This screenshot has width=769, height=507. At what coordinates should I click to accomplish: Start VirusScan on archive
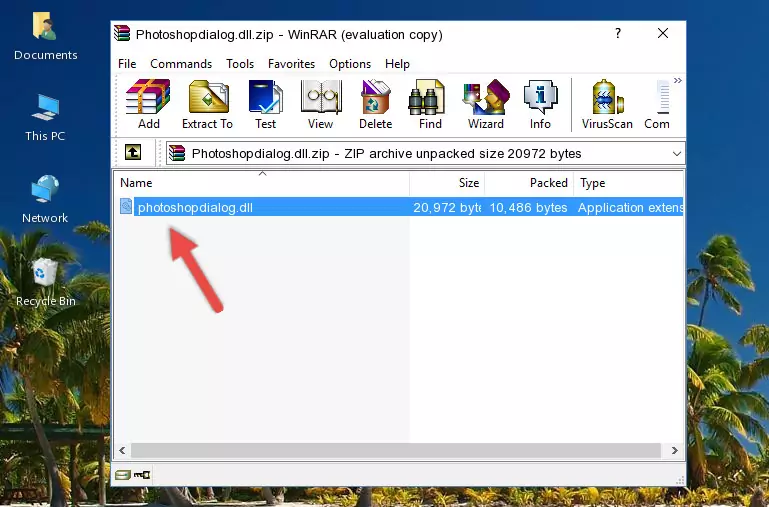pyautogui.click(x=607, y=104)
